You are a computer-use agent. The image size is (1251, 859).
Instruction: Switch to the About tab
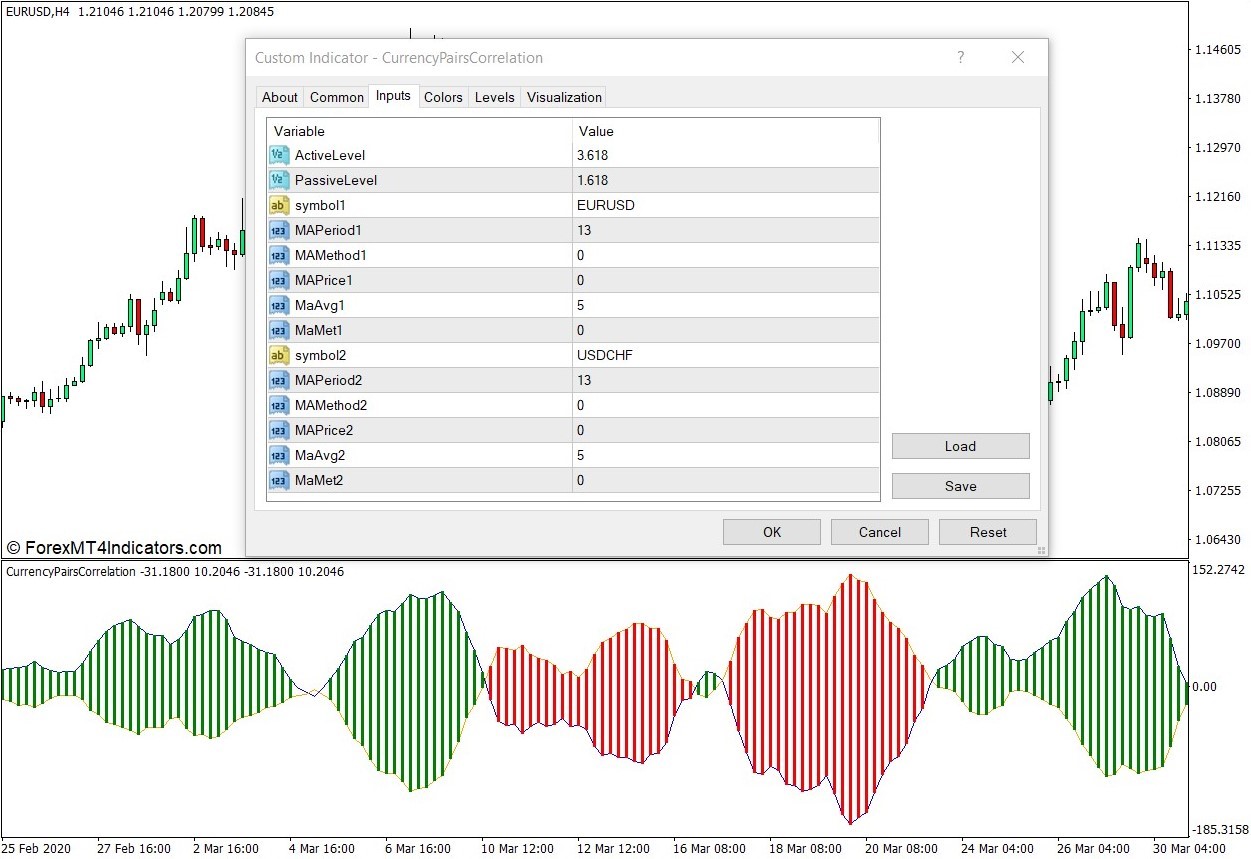click(280, 97)
